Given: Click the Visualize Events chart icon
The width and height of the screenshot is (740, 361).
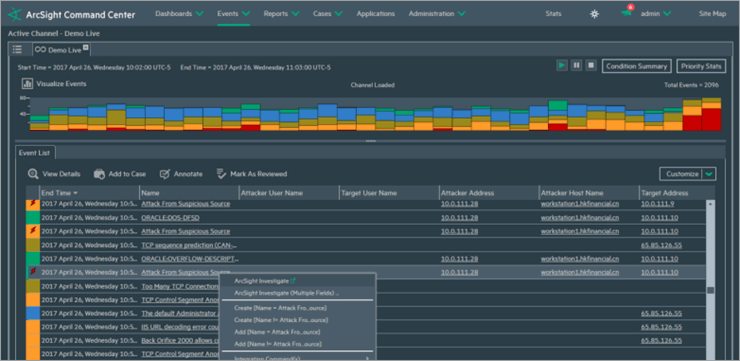Looking at the screenshot, I should tap(27, 84).
